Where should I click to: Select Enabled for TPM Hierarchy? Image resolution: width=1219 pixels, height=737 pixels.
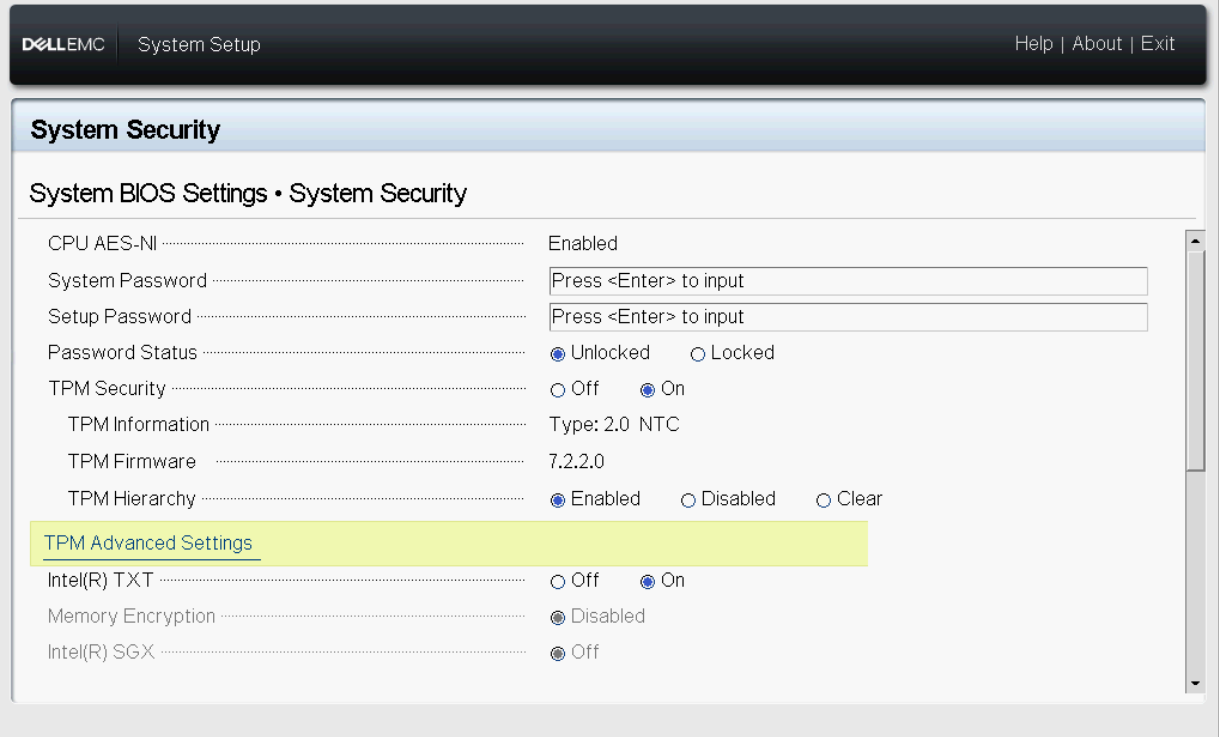(x=558, y=500)
